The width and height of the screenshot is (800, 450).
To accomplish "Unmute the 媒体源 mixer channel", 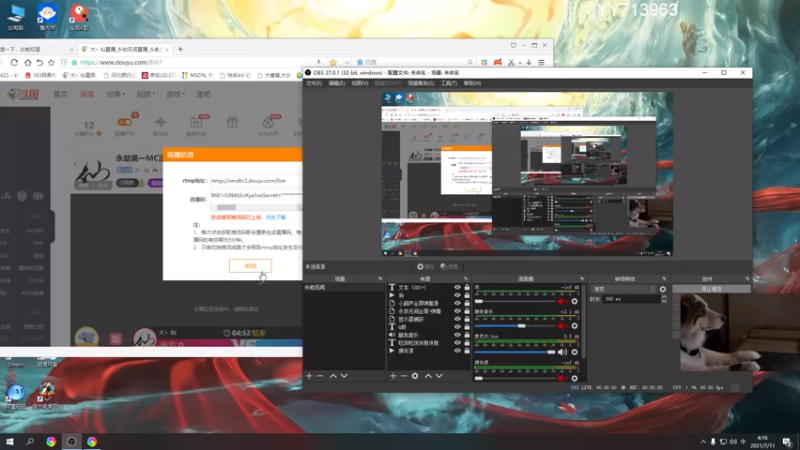I will coord(562,378).
